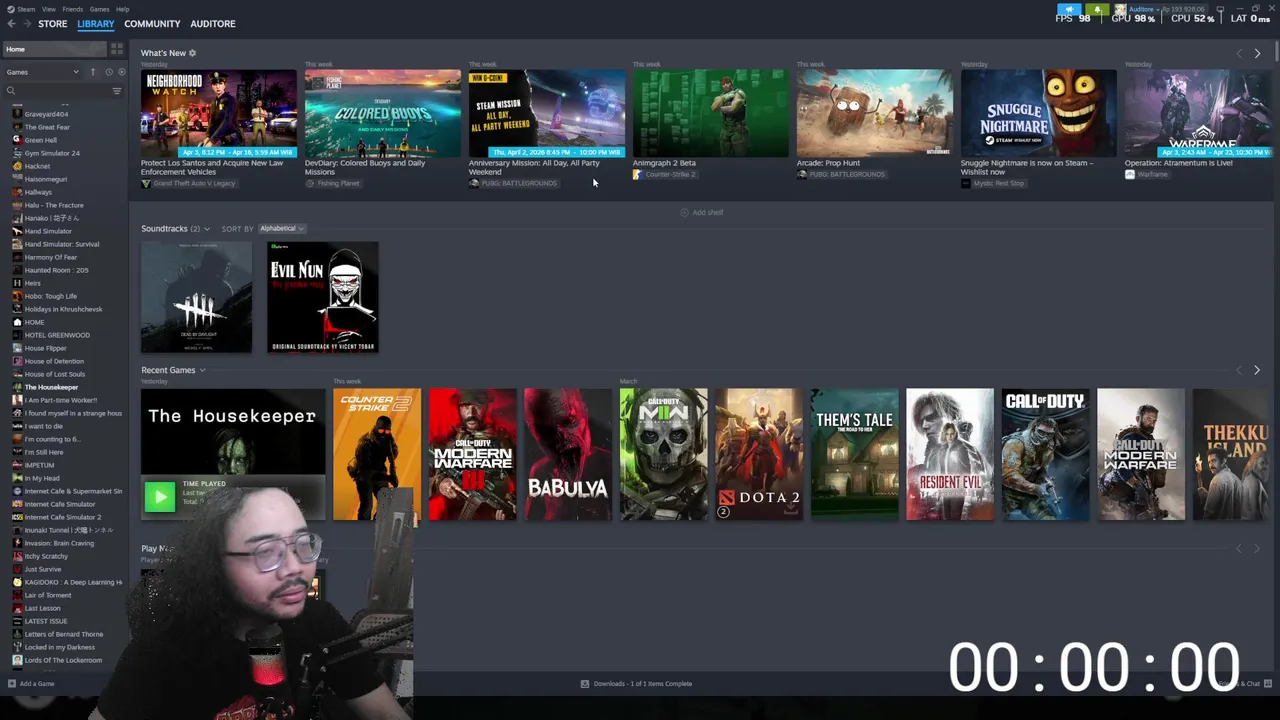Open Neighborhood Watch news thumbnail

(x=219, y=113)
